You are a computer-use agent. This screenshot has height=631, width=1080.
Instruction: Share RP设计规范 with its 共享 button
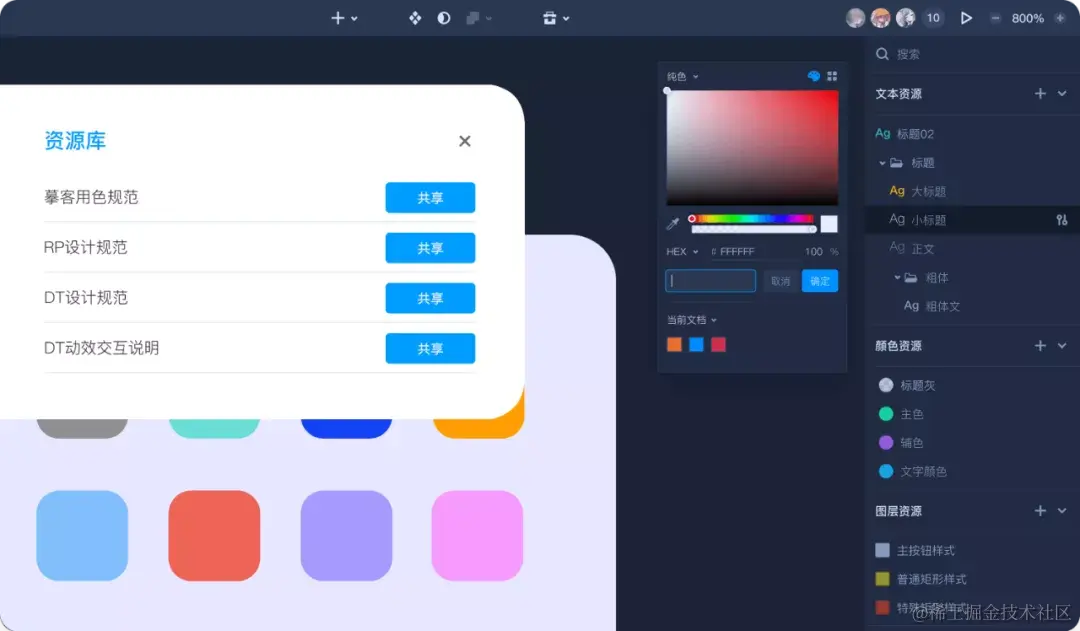coord(430,248)
